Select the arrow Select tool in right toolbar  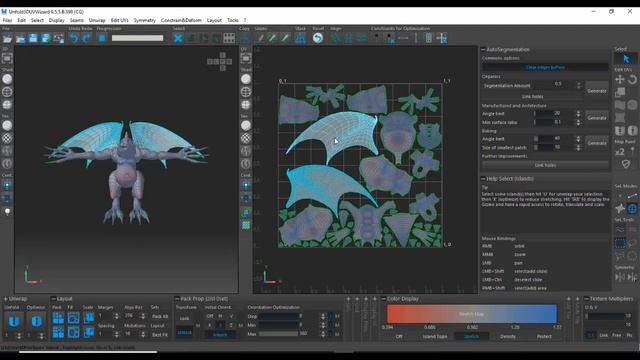tap(626, 59)
